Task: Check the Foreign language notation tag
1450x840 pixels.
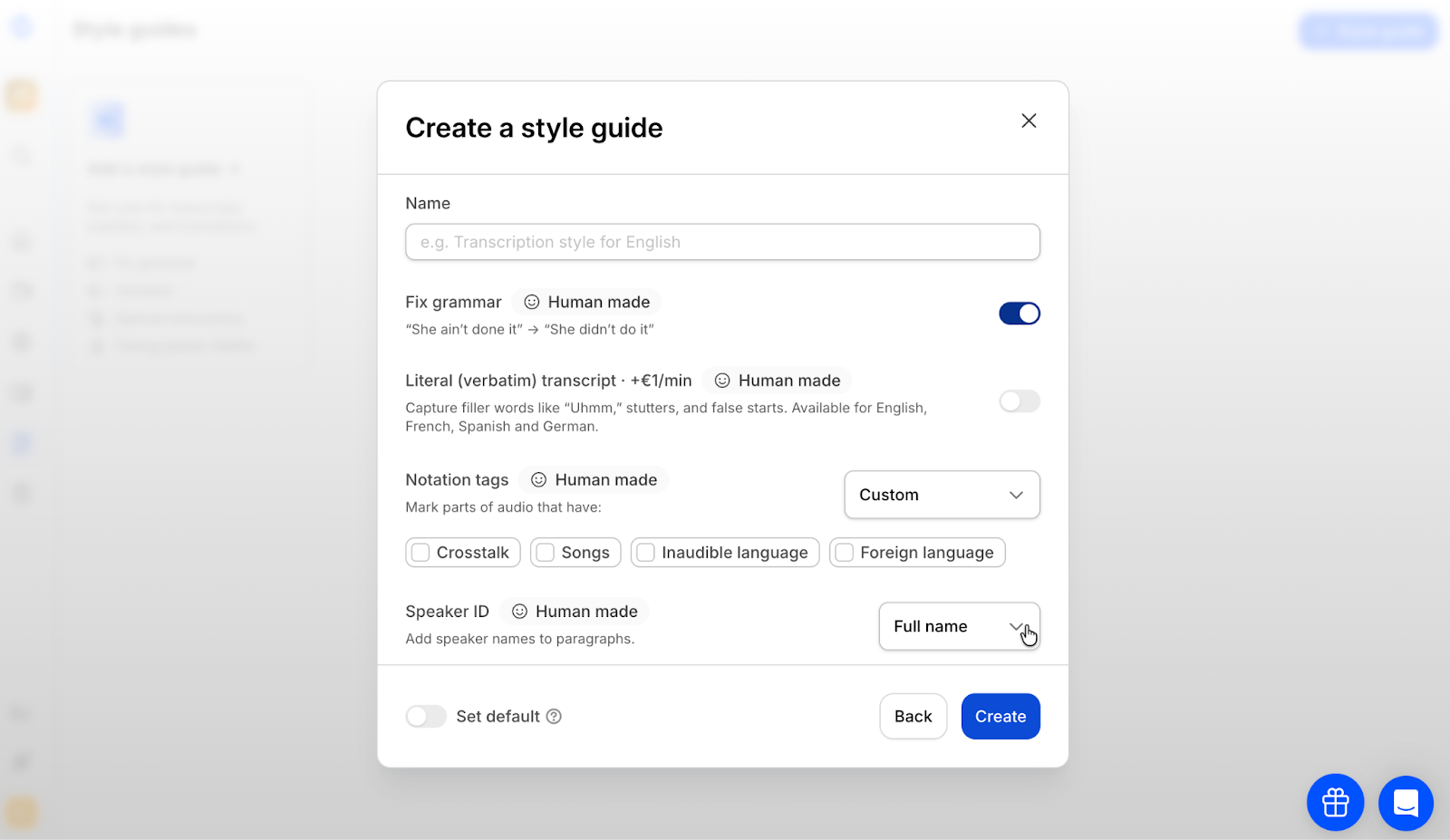Action: [844, 552]
